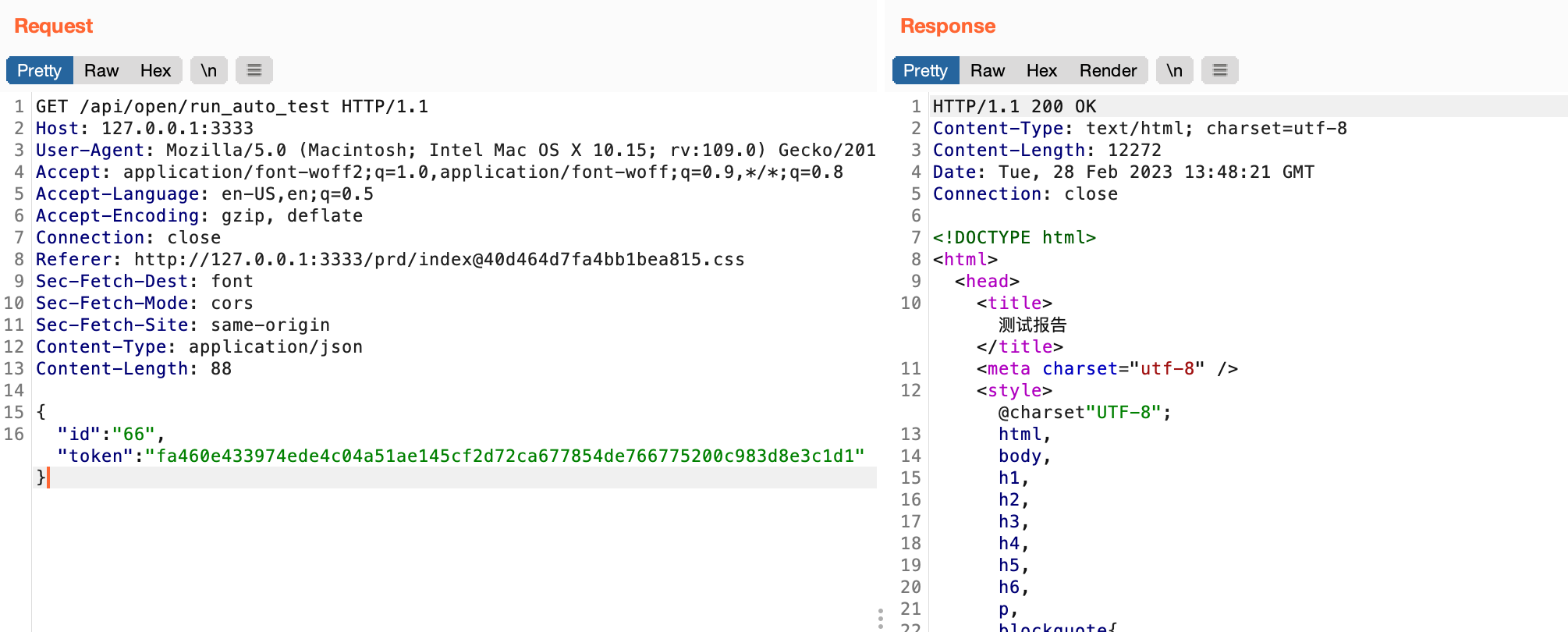The image size is (1568, 632).
Task: Open the Response Render tab
Action: click(x=1108, y=70)
